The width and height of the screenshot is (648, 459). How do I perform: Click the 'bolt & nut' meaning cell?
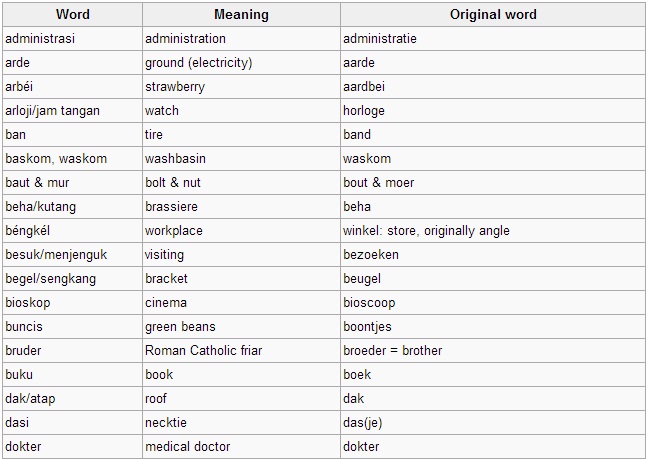click(x=241, y=183)
